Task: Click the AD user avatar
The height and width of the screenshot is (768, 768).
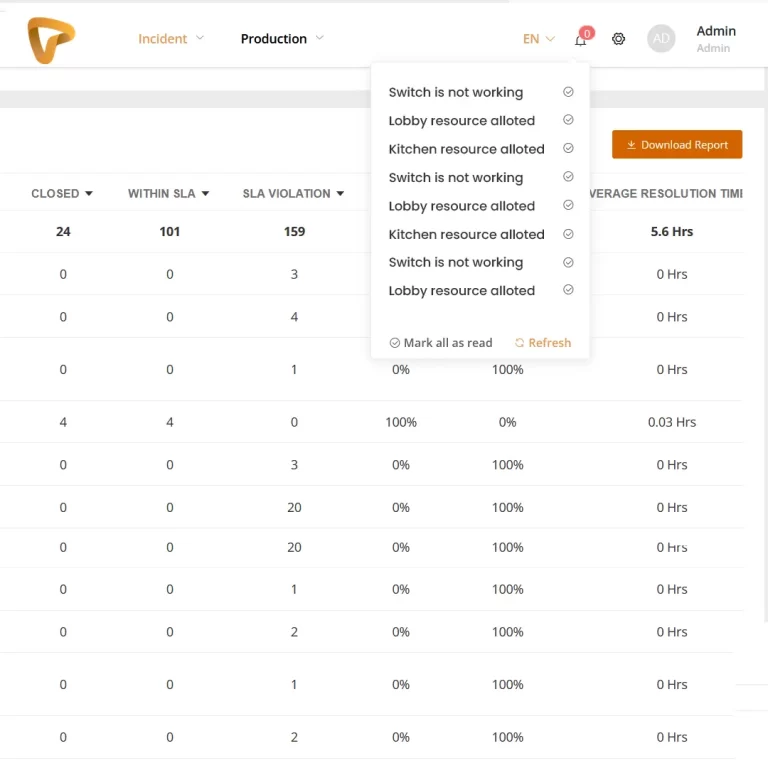Action: [660, 39]
